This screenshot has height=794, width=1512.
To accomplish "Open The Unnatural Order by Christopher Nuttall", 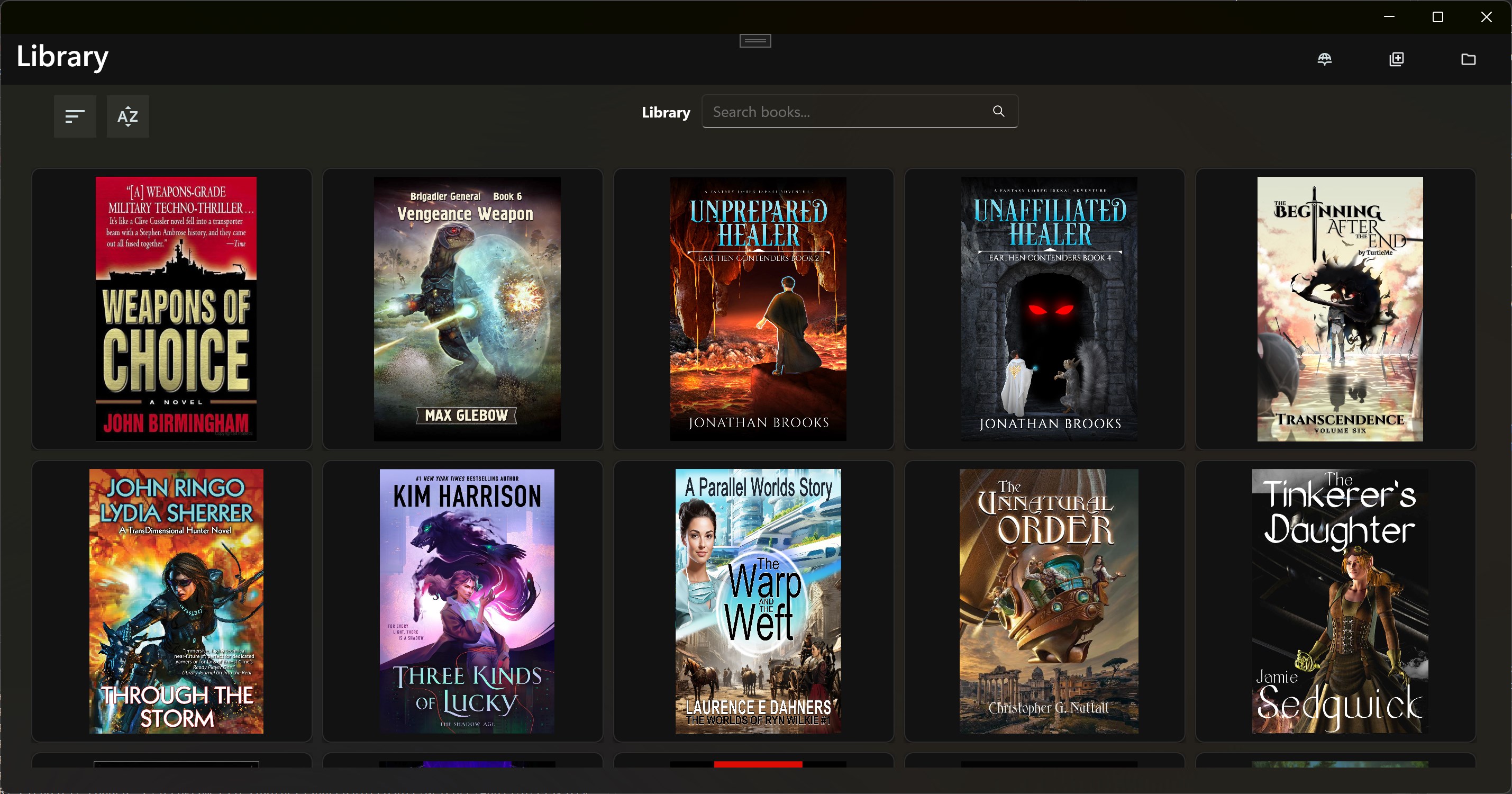I will [1049, 601].
